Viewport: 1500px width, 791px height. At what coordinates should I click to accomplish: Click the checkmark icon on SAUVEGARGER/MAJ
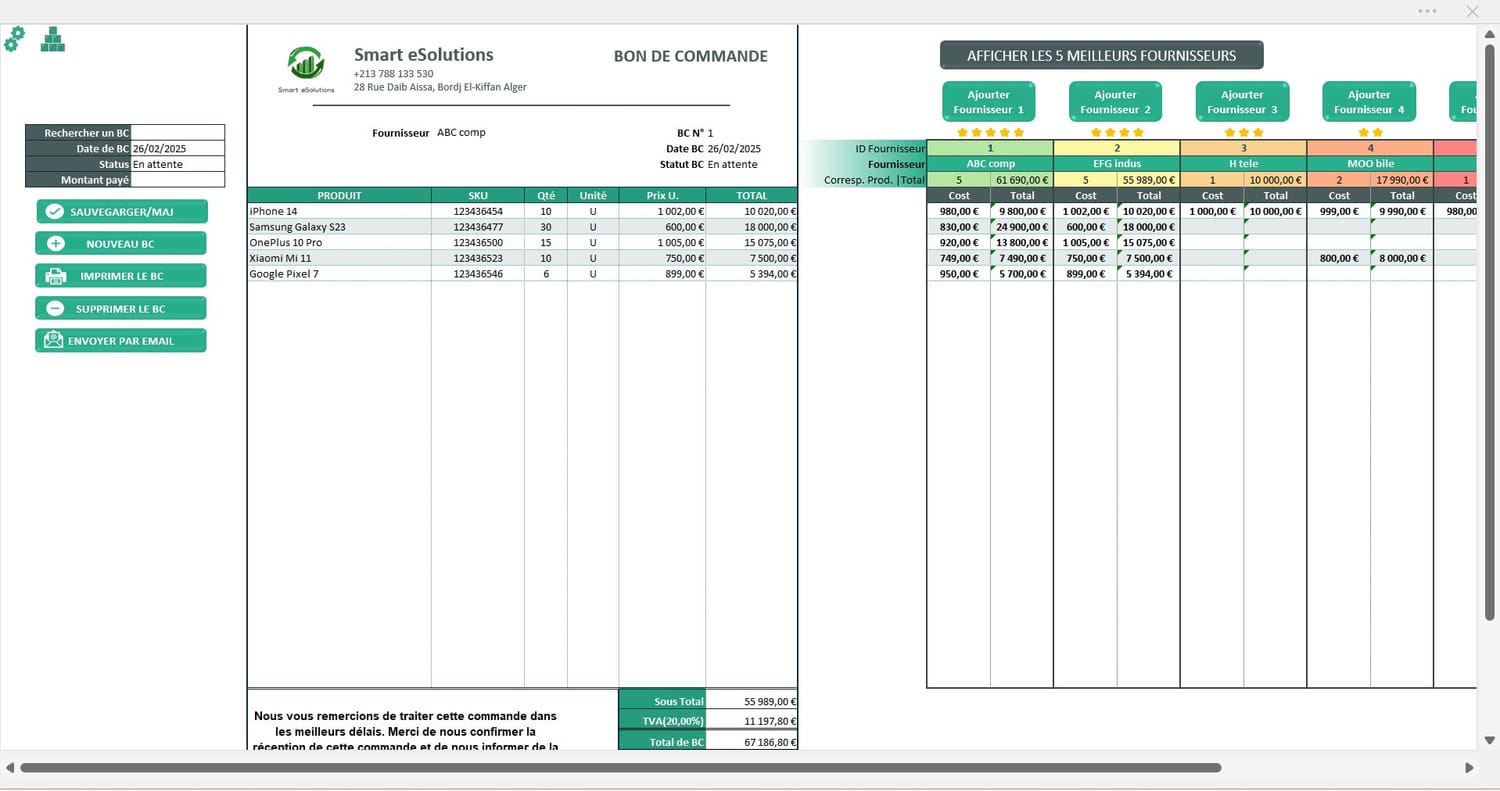click(55, 212)
